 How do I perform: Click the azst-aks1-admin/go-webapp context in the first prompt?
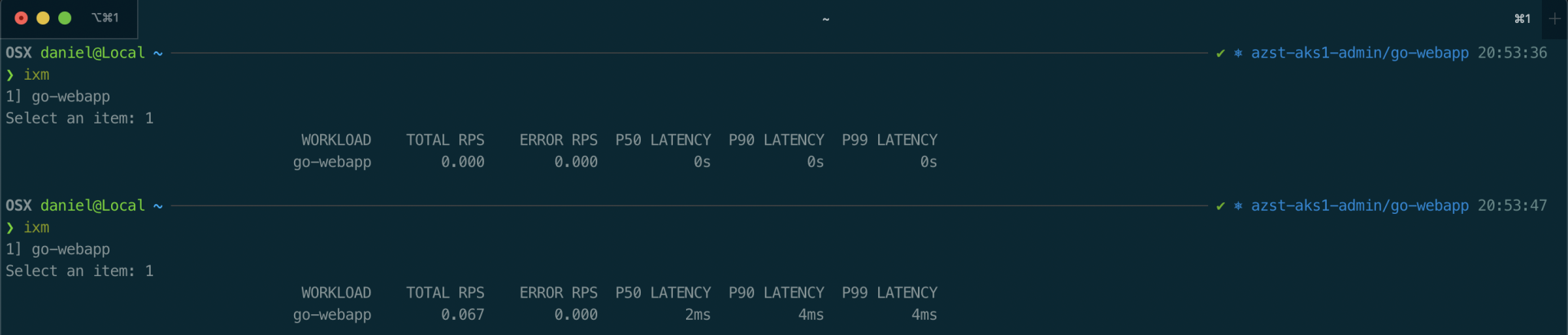tap(1360, 53)
